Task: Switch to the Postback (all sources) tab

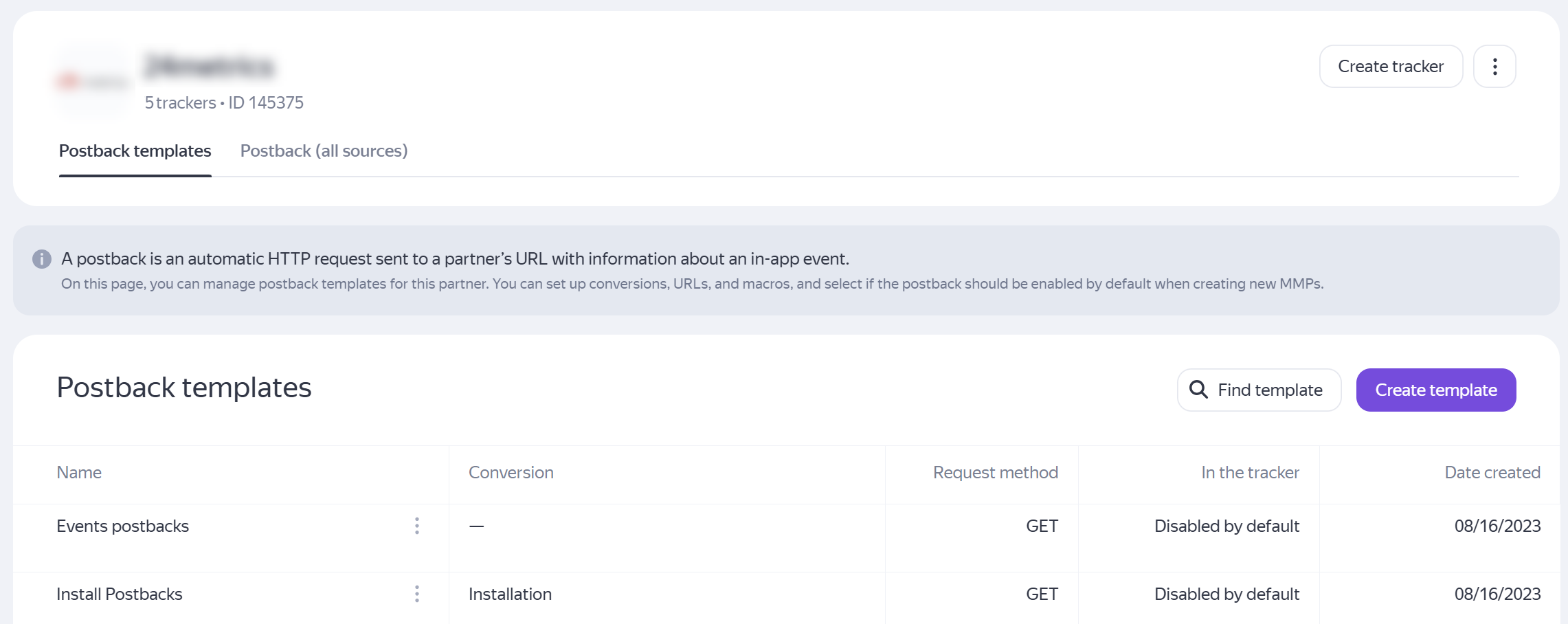Action: pos(324,151)
